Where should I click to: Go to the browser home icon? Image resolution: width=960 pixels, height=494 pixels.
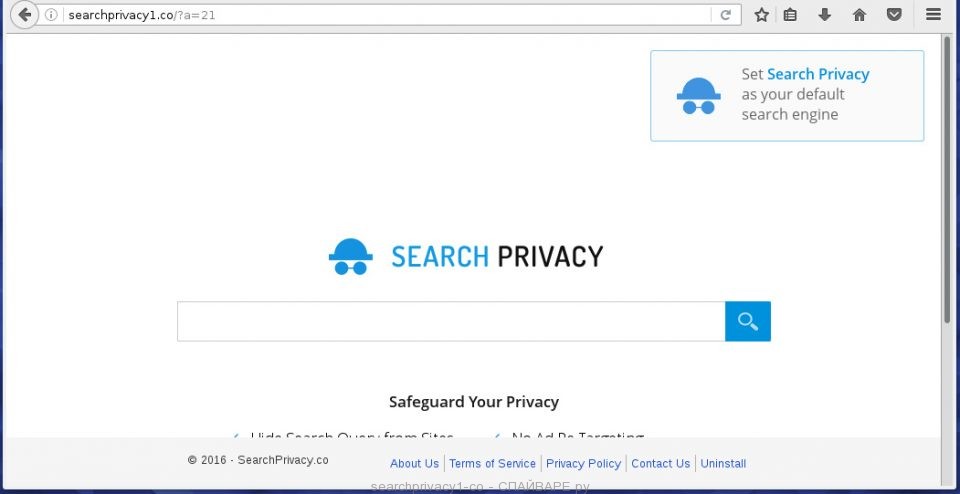[860, 15]
